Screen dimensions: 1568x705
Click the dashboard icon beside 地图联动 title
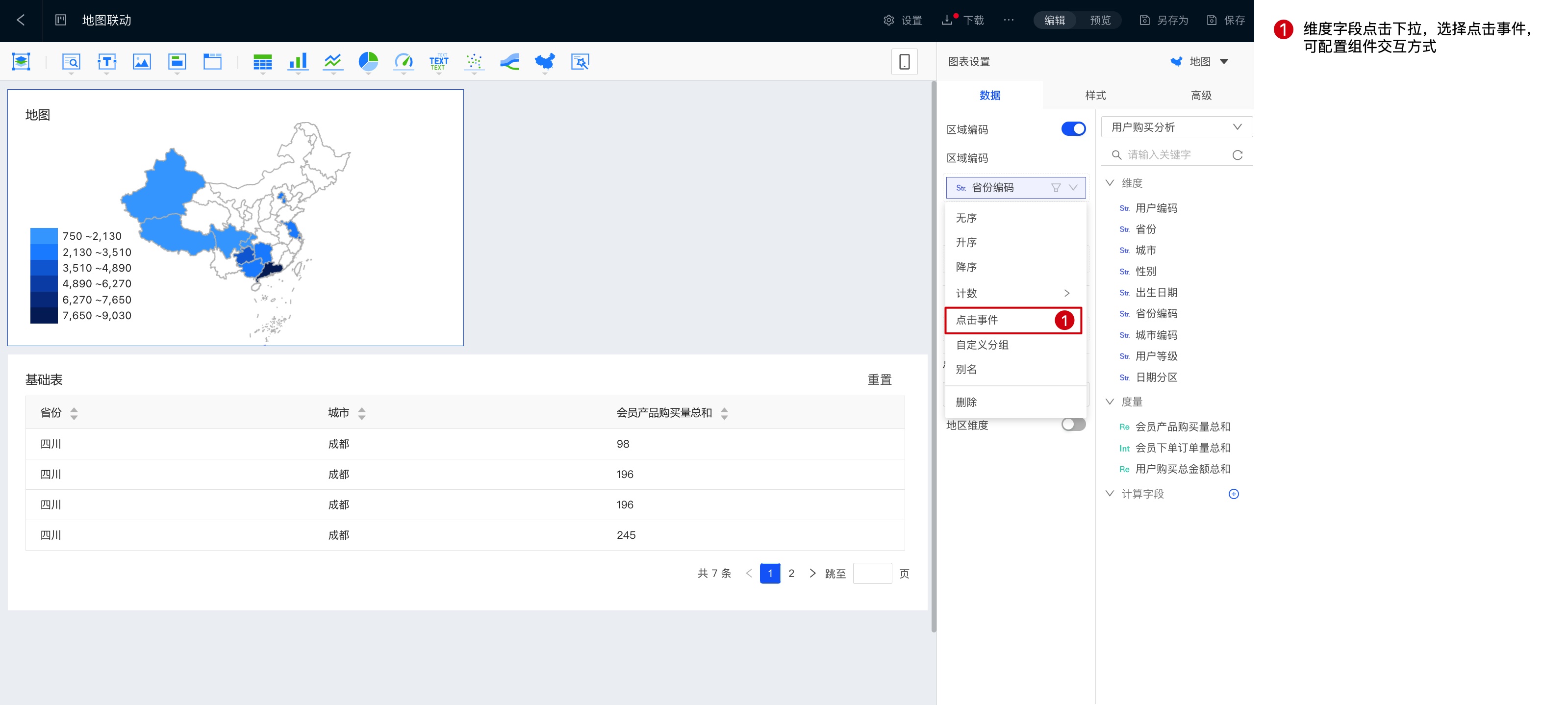pos(61,20)
